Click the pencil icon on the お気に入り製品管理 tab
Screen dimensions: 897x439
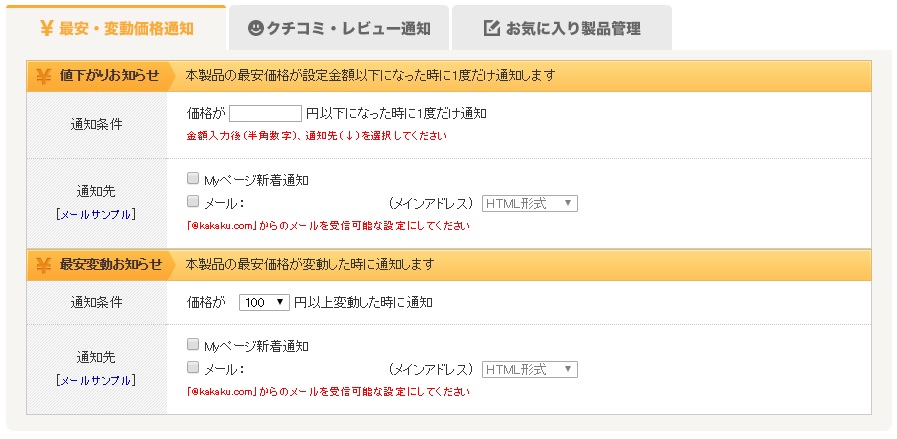tap(491, 28)
